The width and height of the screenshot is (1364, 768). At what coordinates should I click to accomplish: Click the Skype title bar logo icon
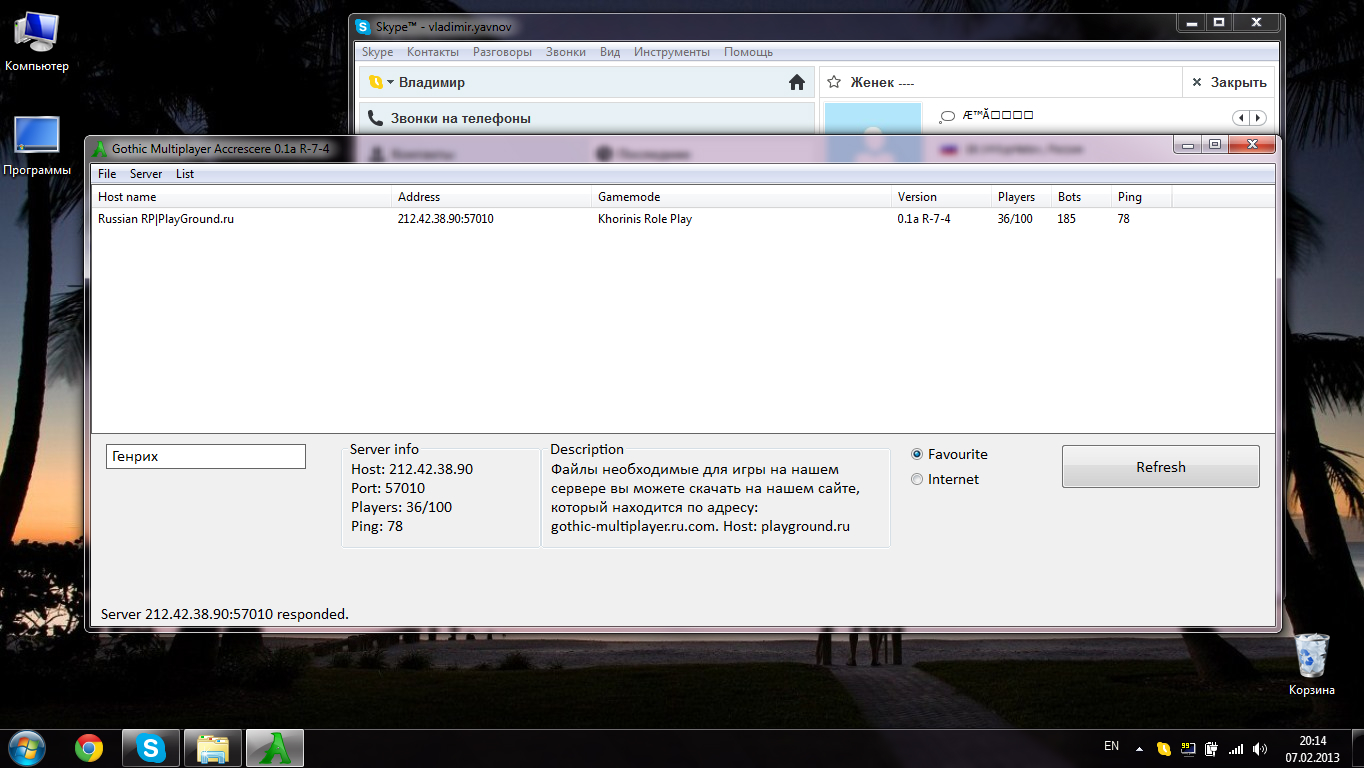point(363,27)
